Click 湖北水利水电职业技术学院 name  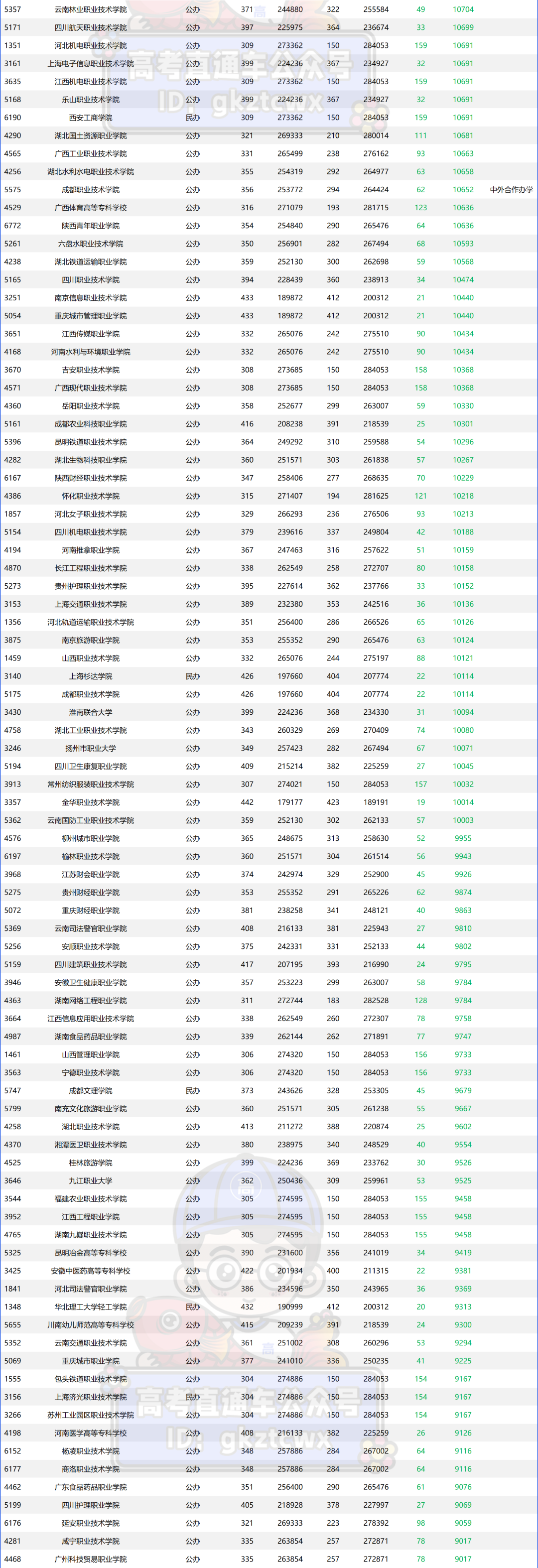(91, 172)
